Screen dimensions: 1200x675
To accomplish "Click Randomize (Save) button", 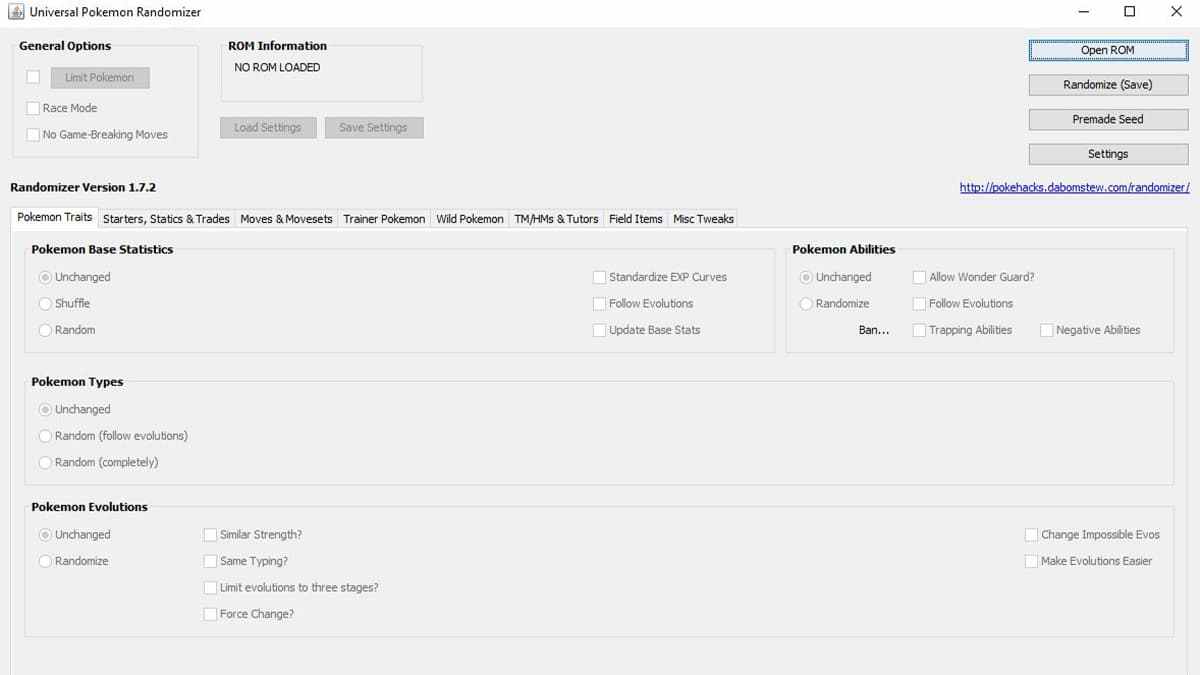I will tap(1108, 85).
